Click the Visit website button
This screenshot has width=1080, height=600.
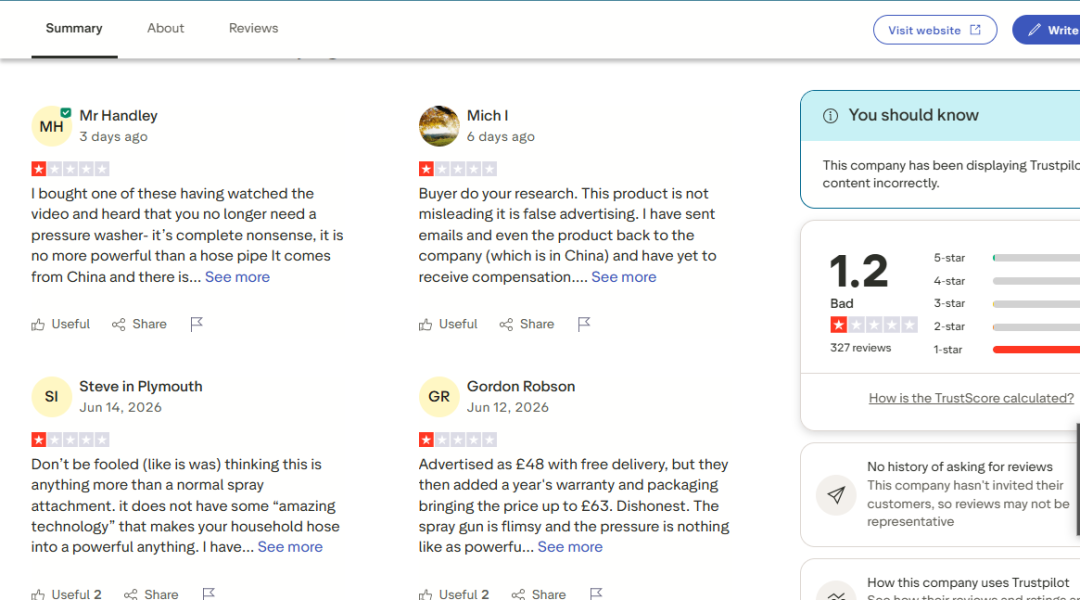point(935,30)
